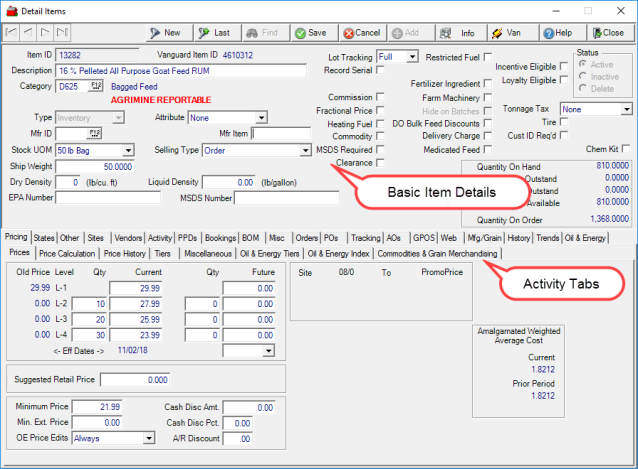Viewport: 638px width, 469px height.
Task: Expand the Lot Tracking dropdown
Action: coord(412,57)
